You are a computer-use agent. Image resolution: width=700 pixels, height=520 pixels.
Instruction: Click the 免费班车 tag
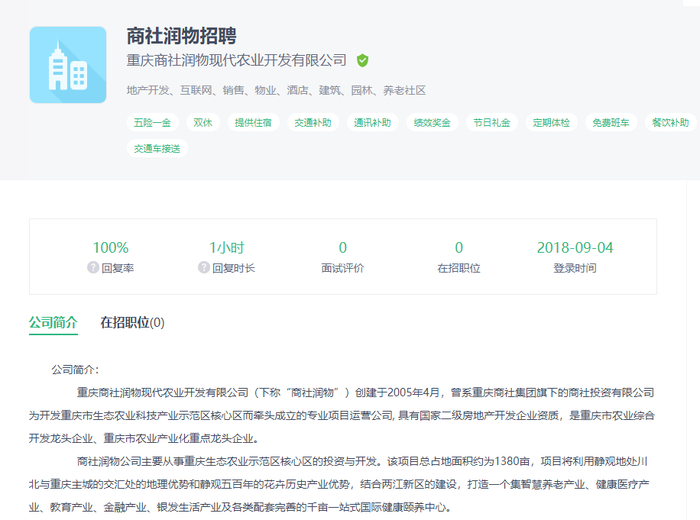click(611, 123)
